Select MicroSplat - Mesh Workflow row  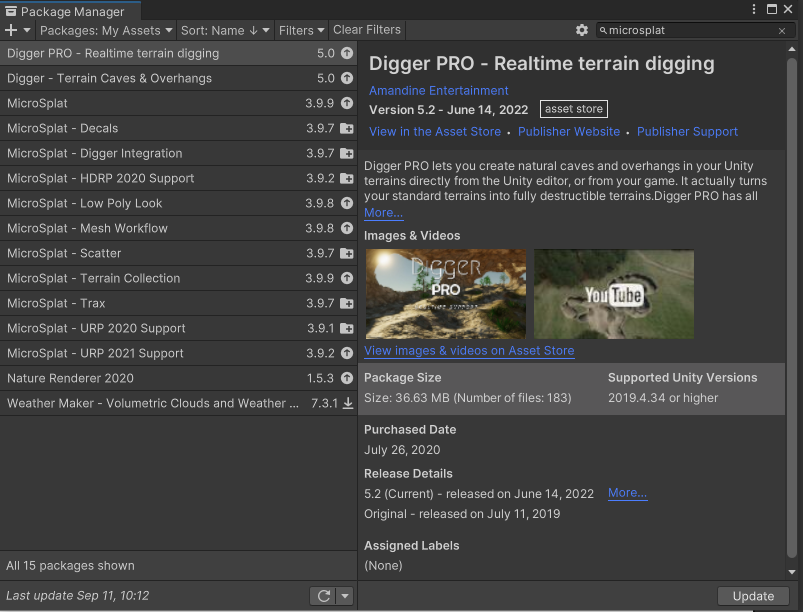(x=178, y=228)
